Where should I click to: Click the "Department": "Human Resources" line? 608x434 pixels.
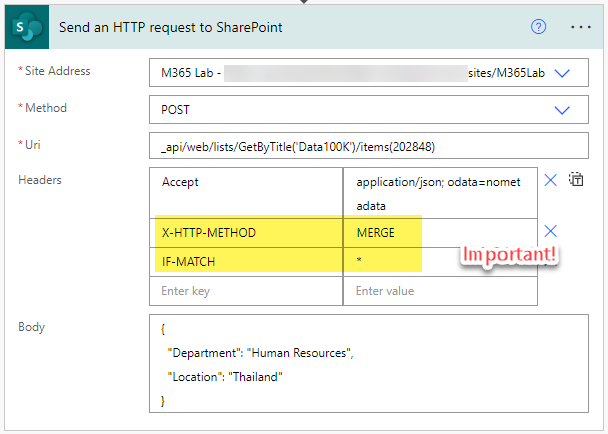click(260, 353)
